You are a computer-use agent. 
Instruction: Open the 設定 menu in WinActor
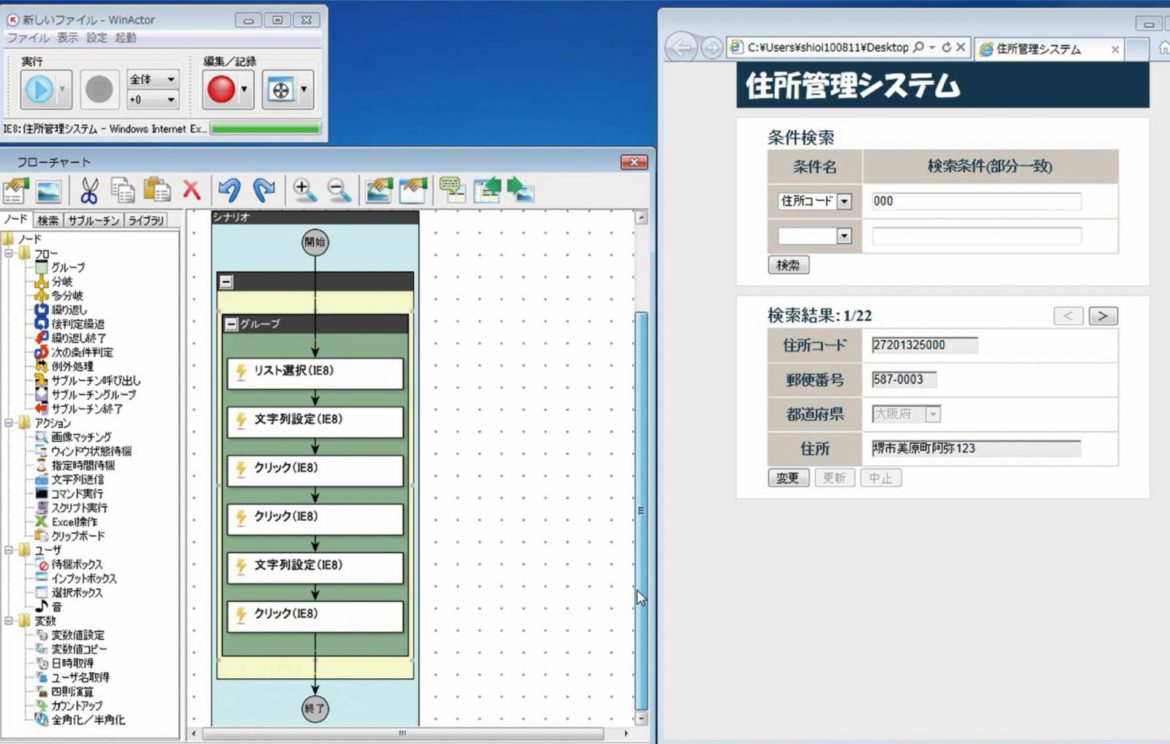point(96,38)
